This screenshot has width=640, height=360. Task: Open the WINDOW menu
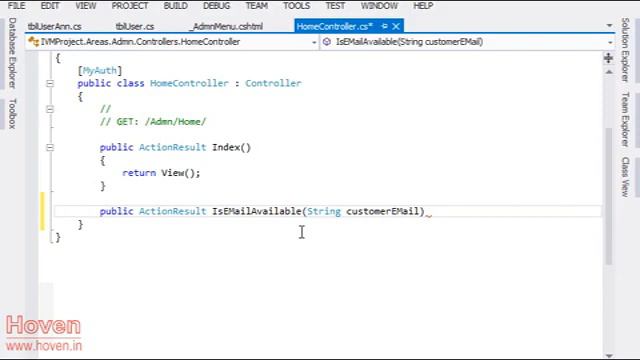click(379, 6)
